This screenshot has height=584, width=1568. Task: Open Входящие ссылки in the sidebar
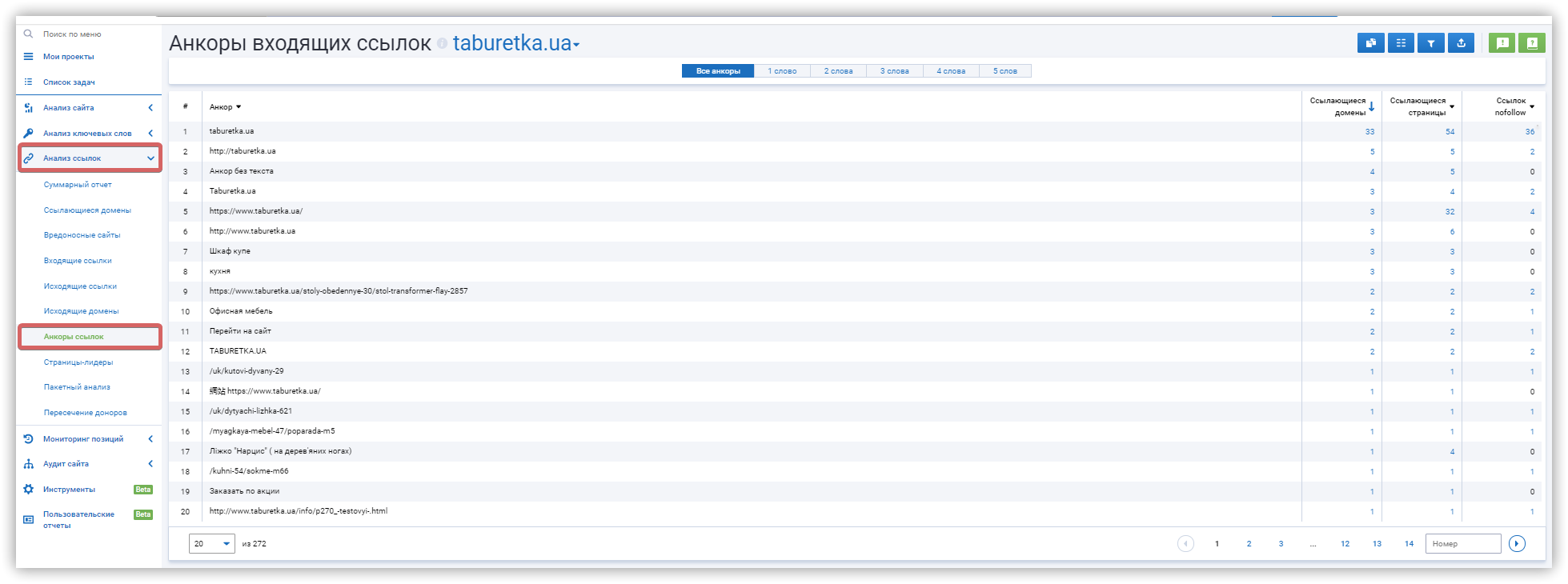(78, 261)
